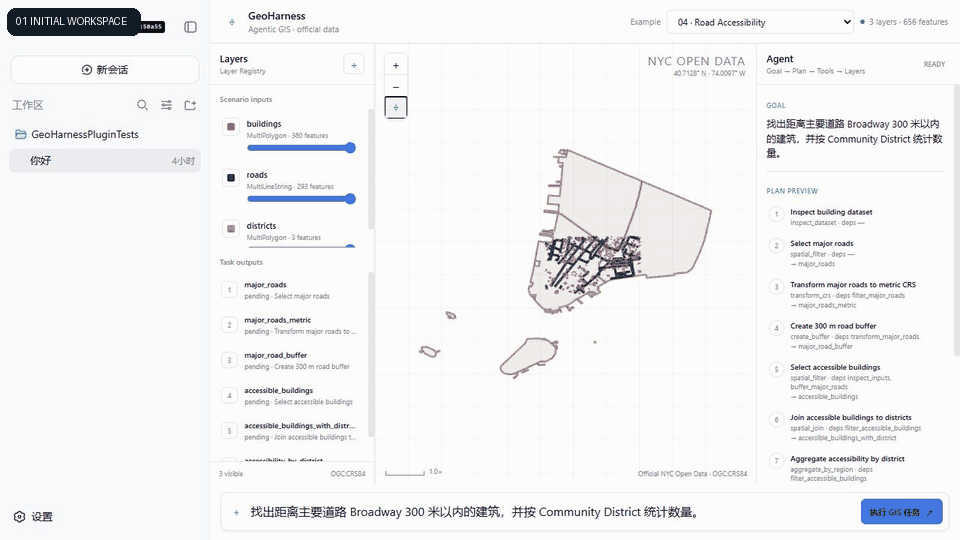The width and height of the screenshot is (960, 540).
Task: Select the roads layer name
Action: [x=257, y=174]
